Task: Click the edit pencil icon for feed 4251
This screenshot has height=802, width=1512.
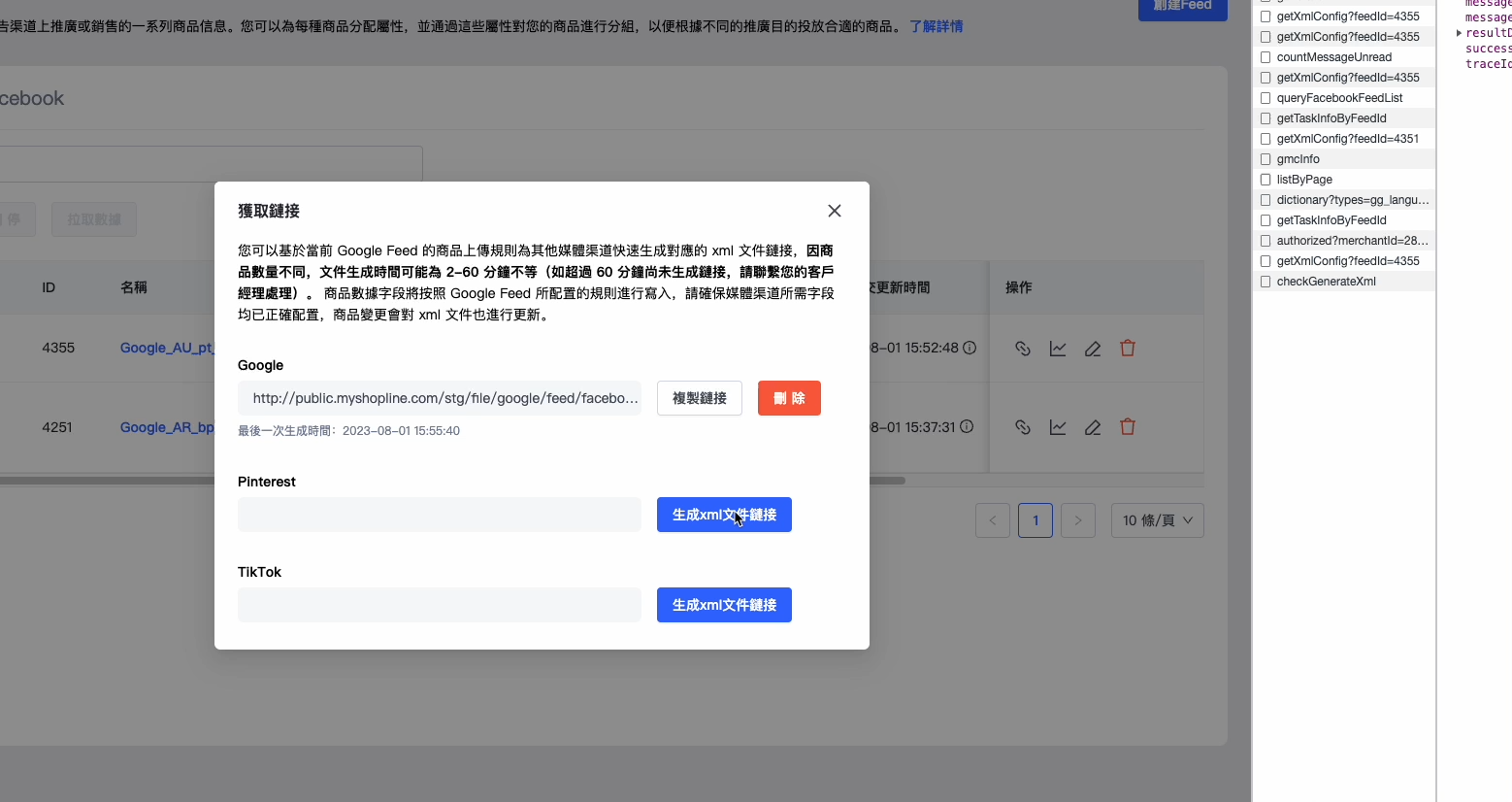Action: pyautogui.click(x=1093, y=427)
